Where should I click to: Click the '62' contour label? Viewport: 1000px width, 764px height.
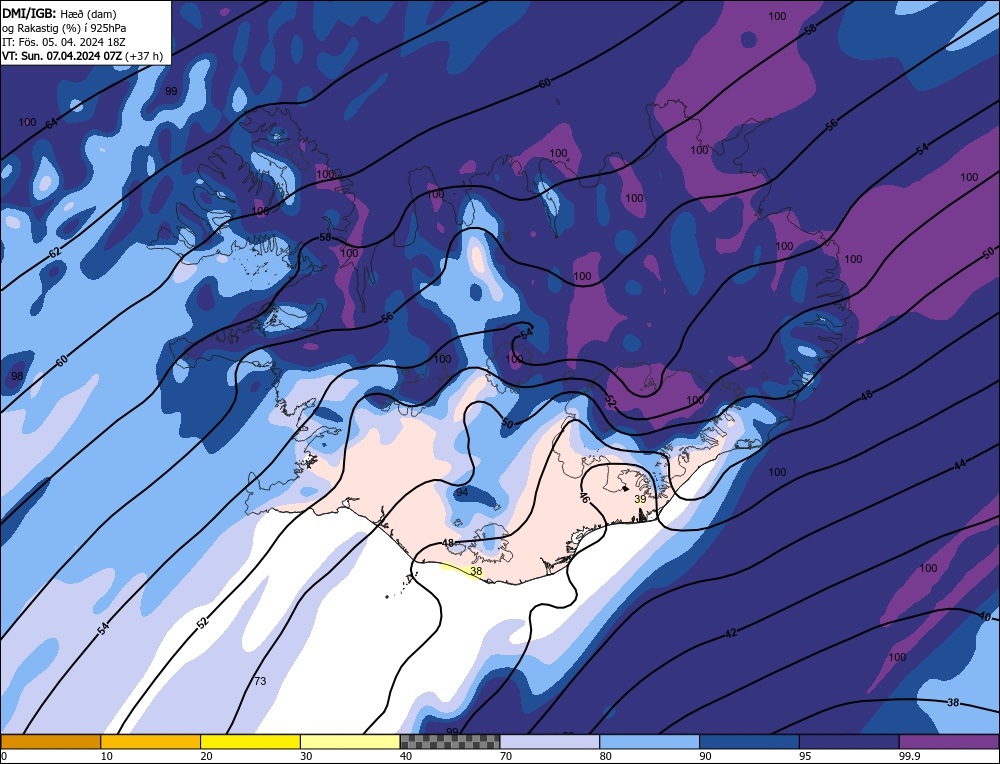(55, 252)
